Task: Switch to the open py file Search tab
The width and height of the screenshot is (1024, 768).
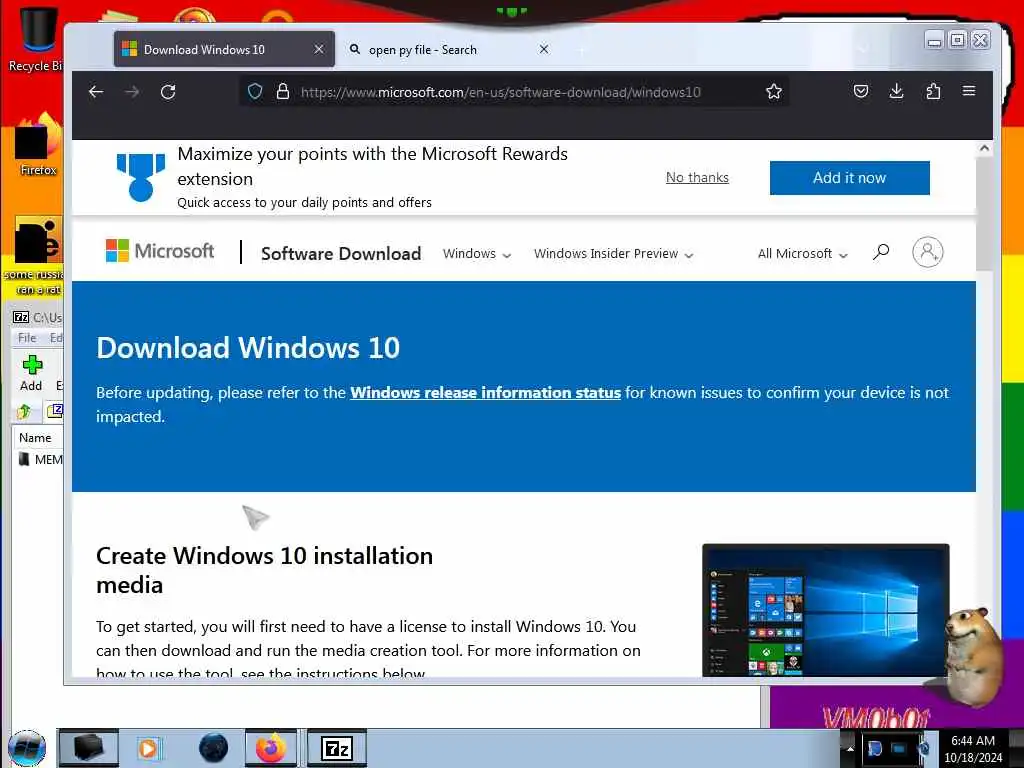Action: pos(449,50)
